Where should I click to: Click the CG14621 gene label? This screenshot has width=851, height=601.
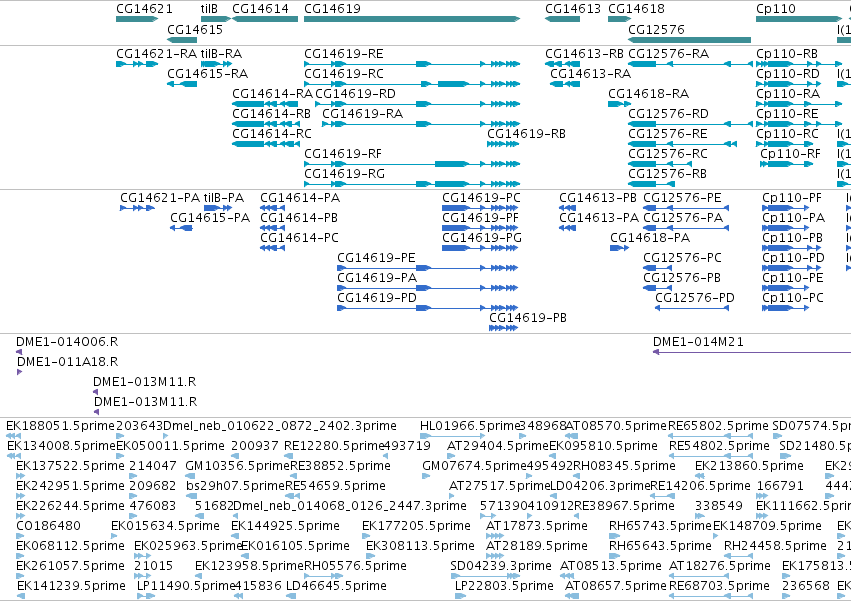tap(144, 9)
